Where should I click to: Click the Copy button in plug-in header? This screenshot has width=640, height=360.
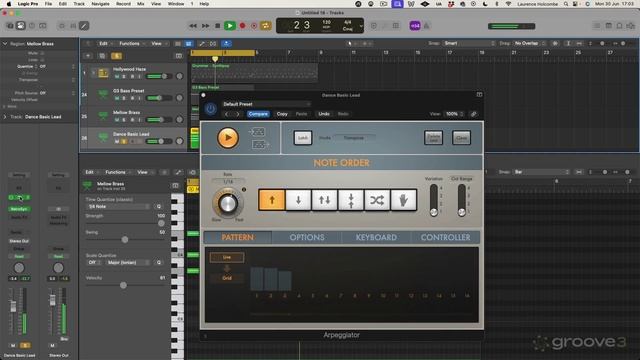[282, 114]
